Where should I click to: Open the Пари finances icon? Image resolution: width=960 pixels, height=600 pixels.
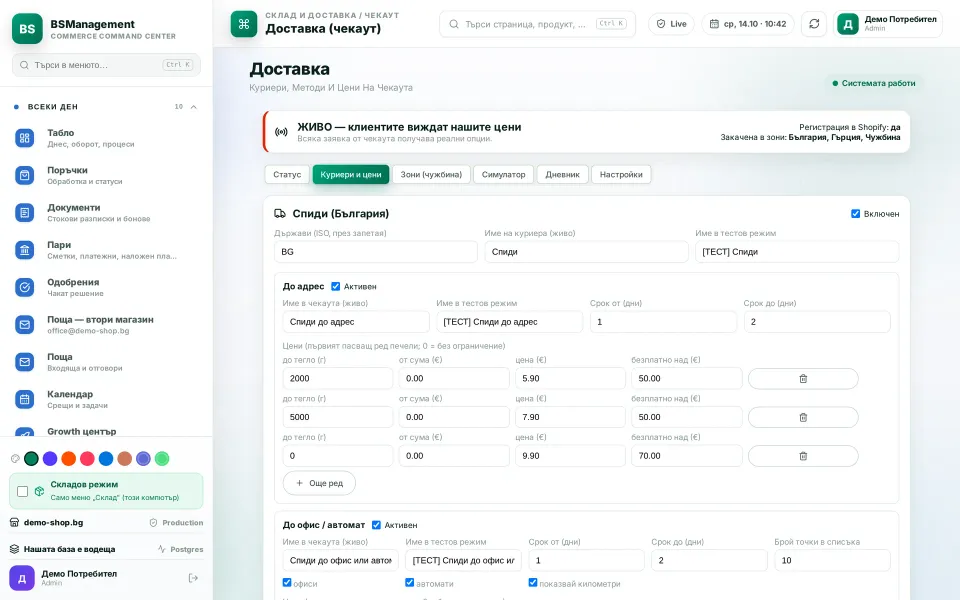tap(24, 250)
